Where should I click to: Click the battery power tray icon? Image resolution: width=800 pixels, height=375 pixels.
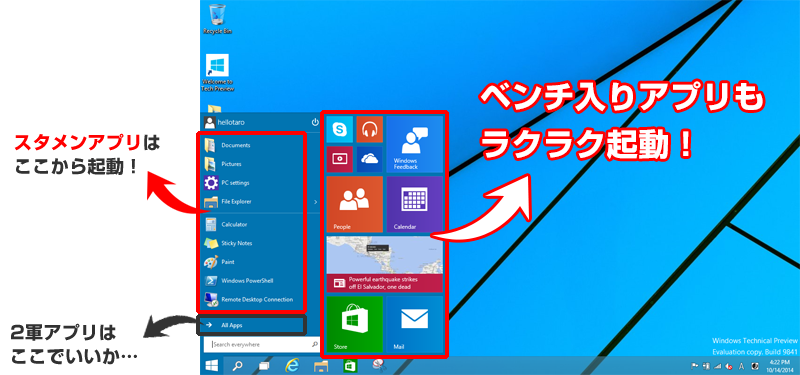[x=706, y=366]
